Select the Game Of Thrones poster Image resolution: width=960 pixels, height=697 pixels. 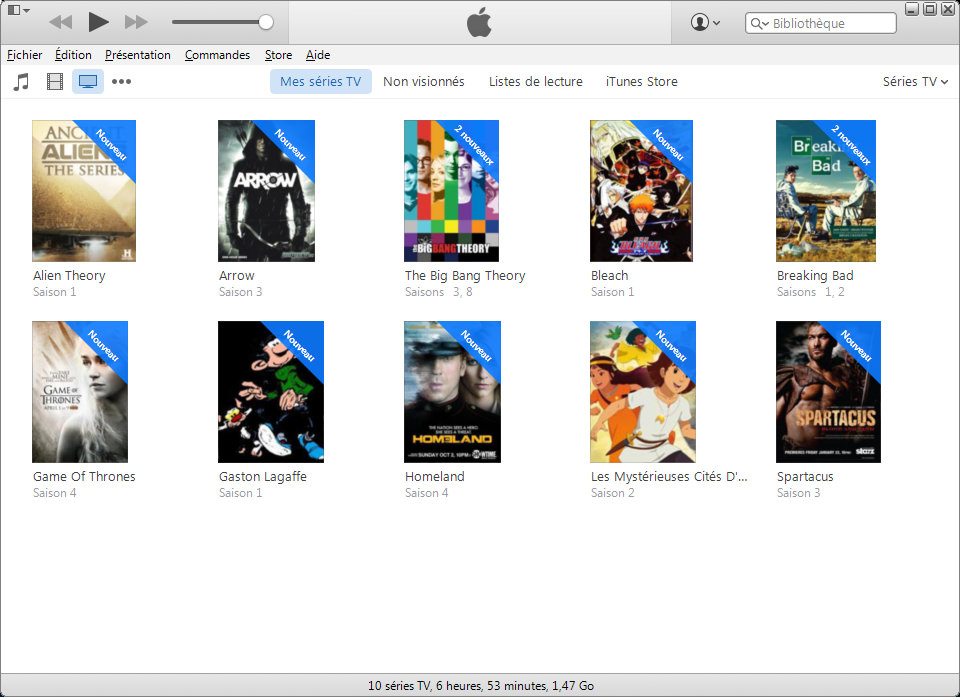[80, 391]
